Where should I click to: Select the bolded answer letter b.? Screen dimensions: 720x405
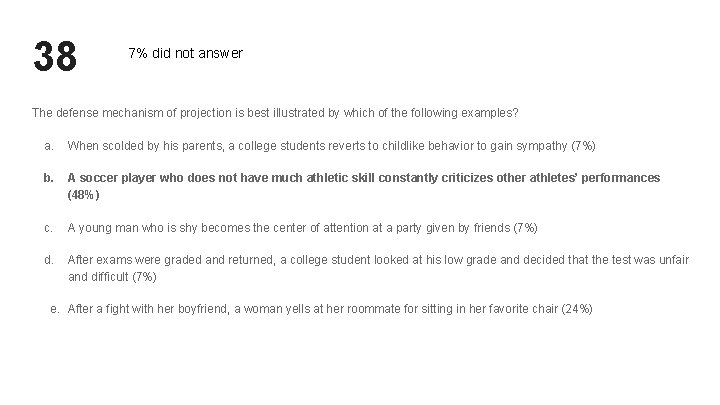tap(48, 178)
